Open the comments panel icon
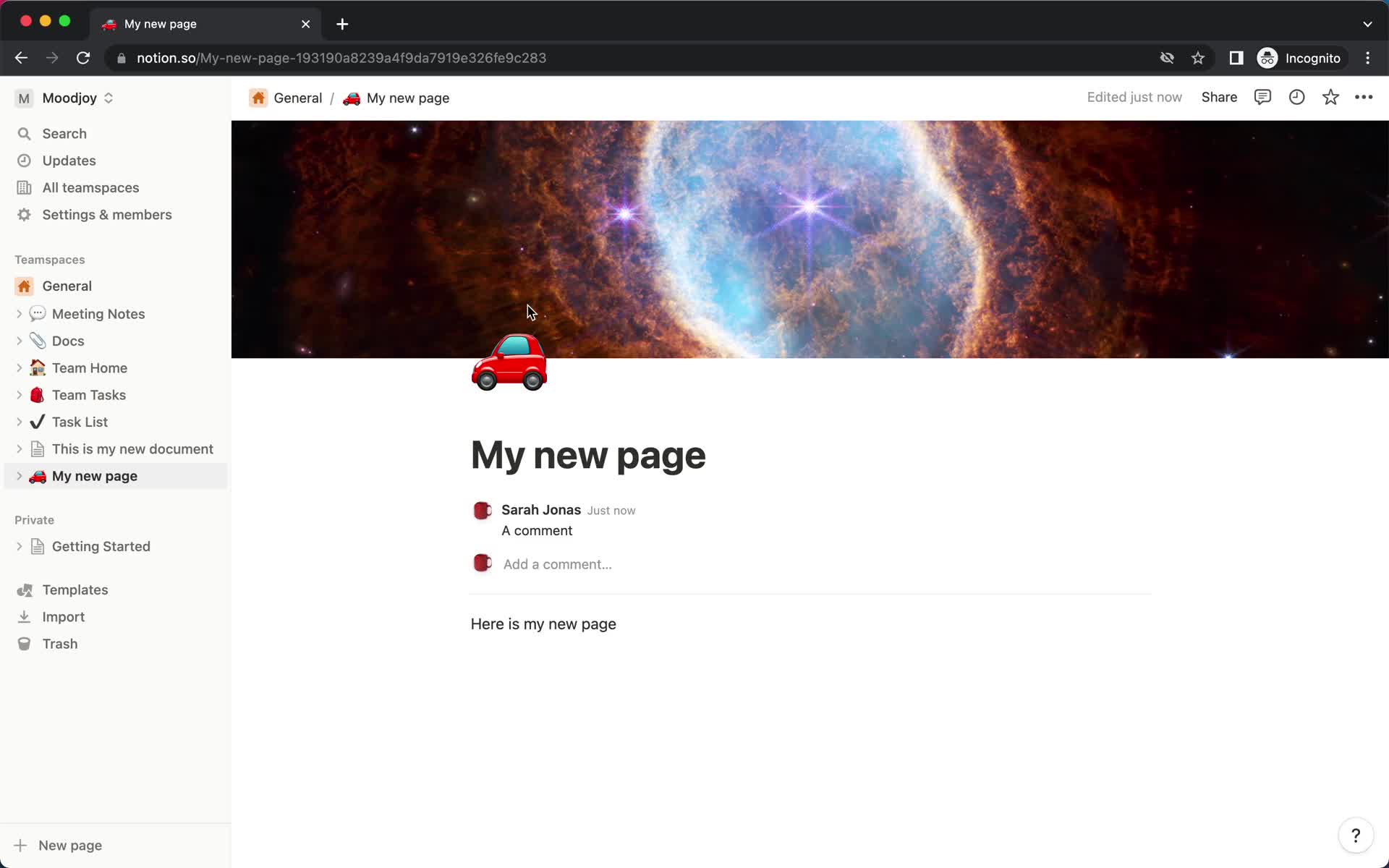The image size is (1389, 868). [1262, 97]
